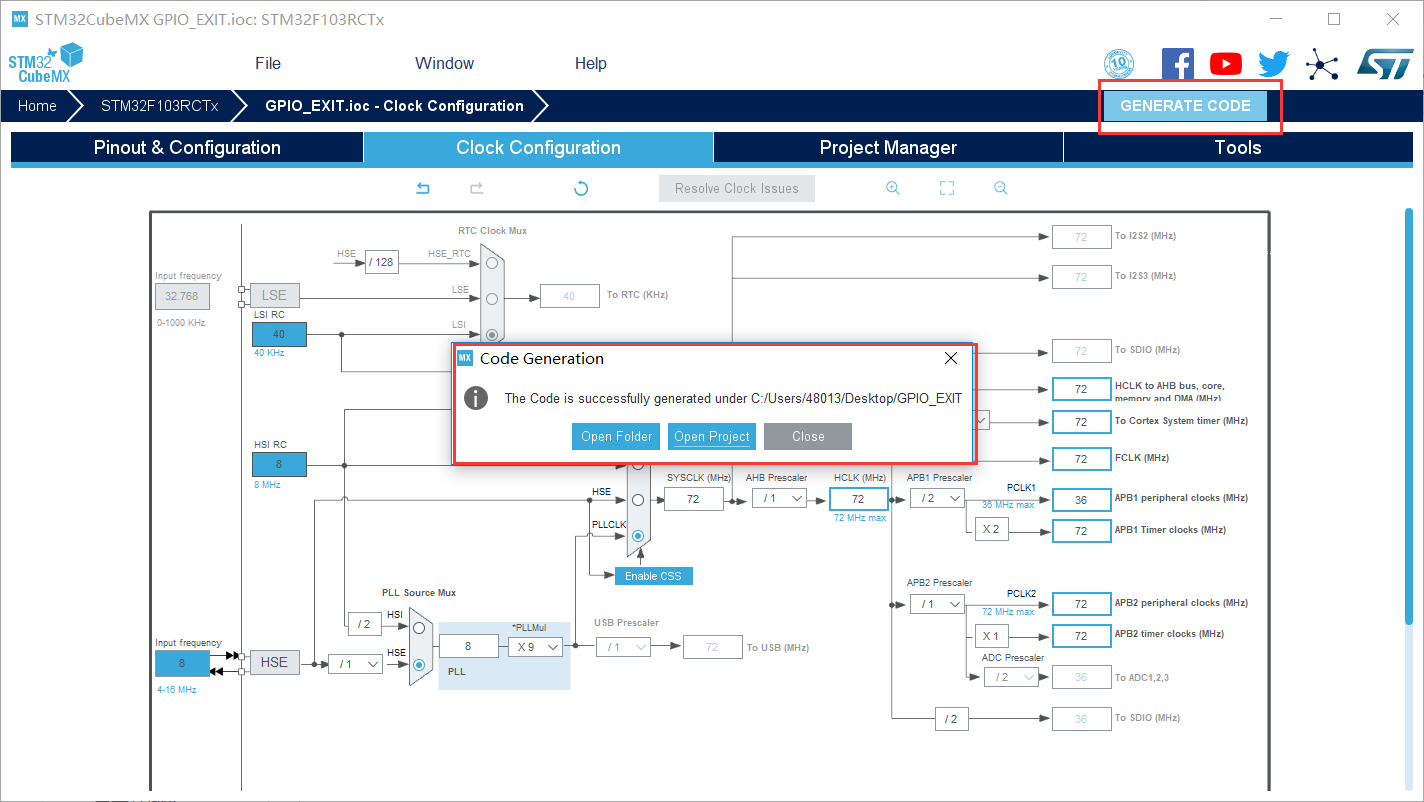Click the HSE input frequency field

click(x=182, y=663)
